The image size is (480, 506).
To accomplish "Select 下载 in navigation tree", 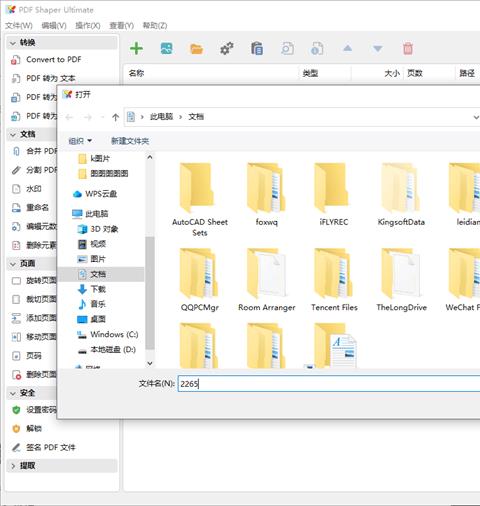I will tap(92, 289).
